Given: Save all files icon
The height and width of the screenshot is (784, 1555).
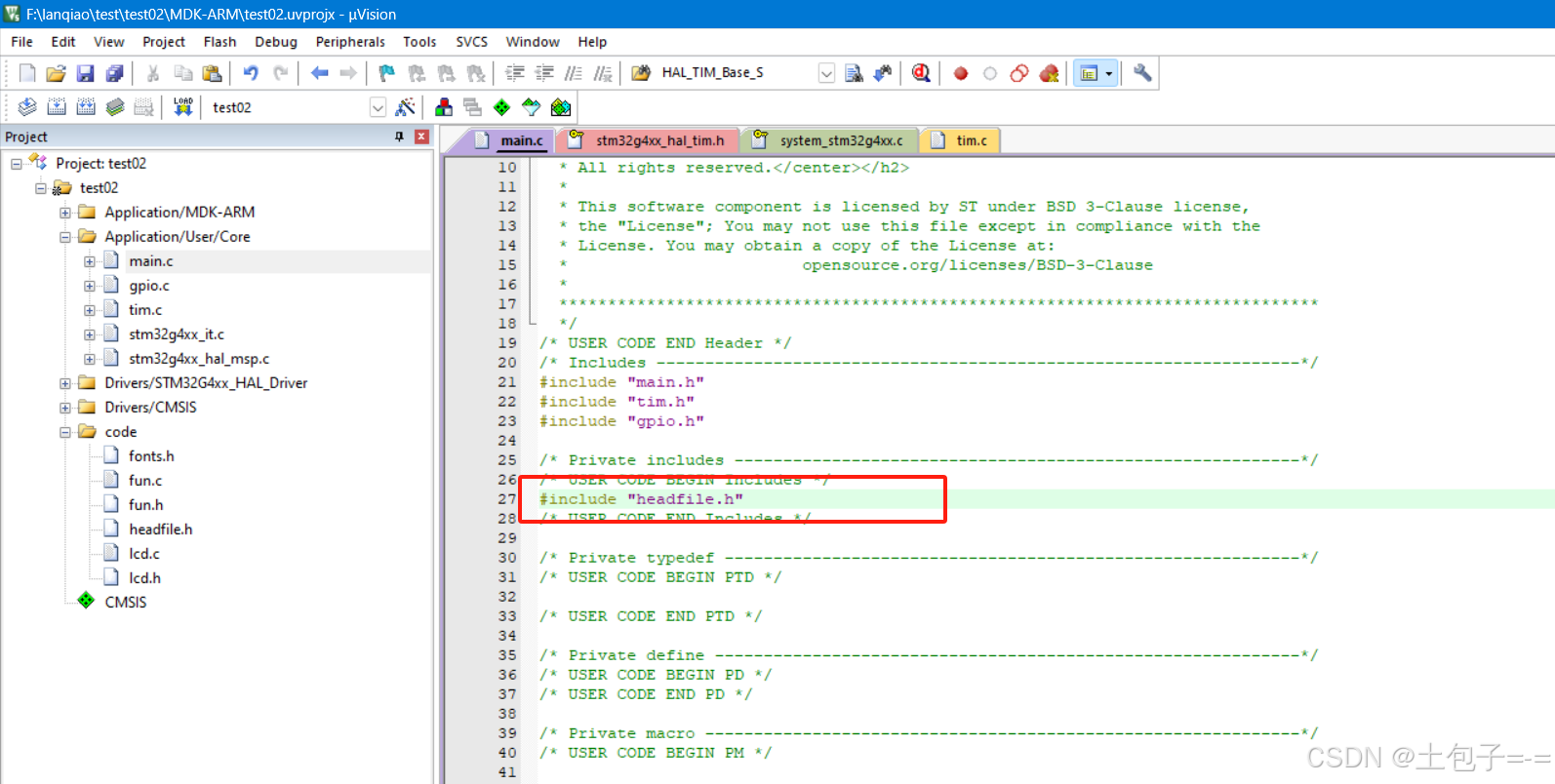Looking at the screenshot, I should coord(115,73).
